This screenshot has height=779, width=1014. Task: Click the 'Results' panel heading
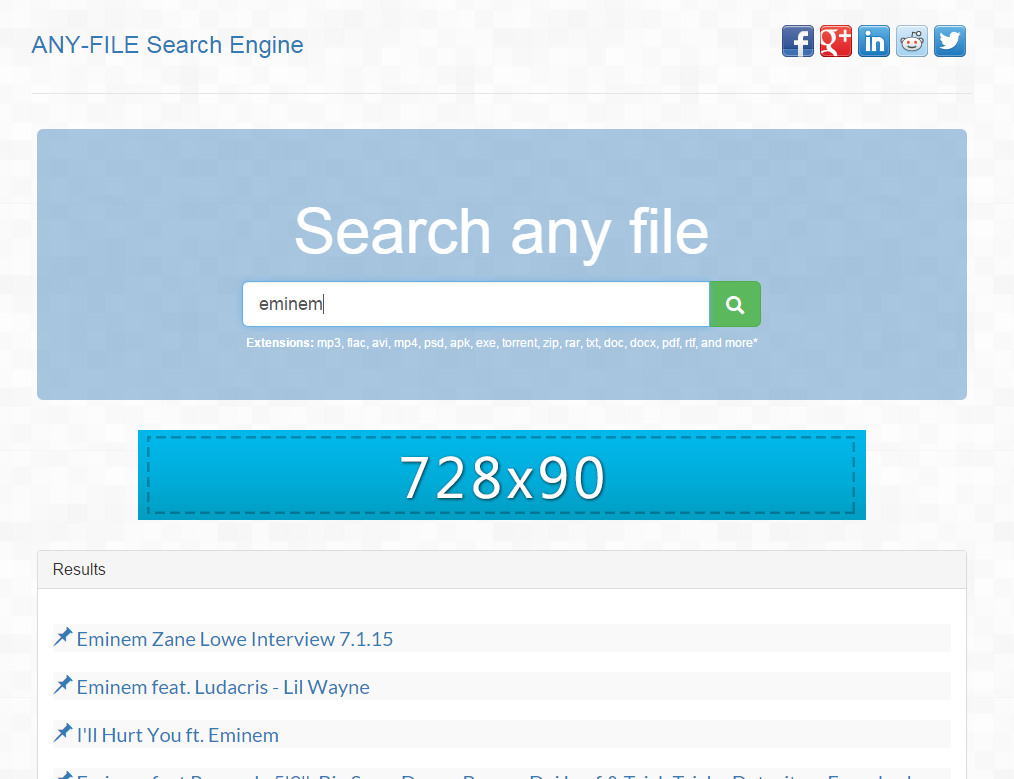point(79,570)
